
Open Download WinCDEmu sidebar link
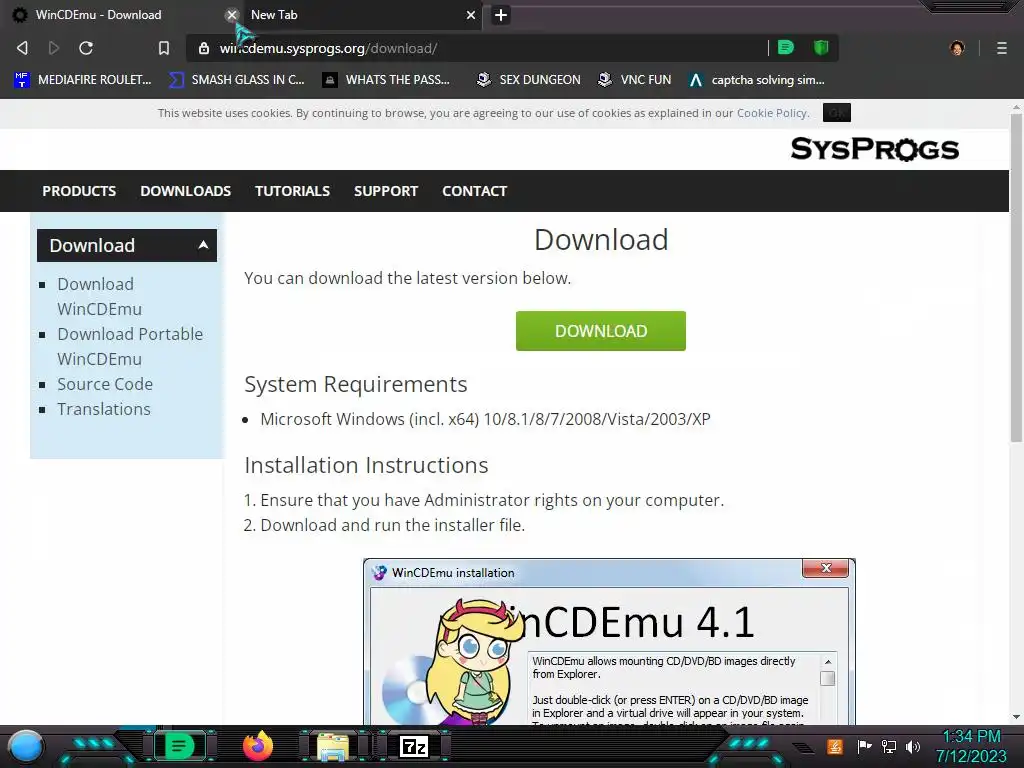[x=99, y=296]
